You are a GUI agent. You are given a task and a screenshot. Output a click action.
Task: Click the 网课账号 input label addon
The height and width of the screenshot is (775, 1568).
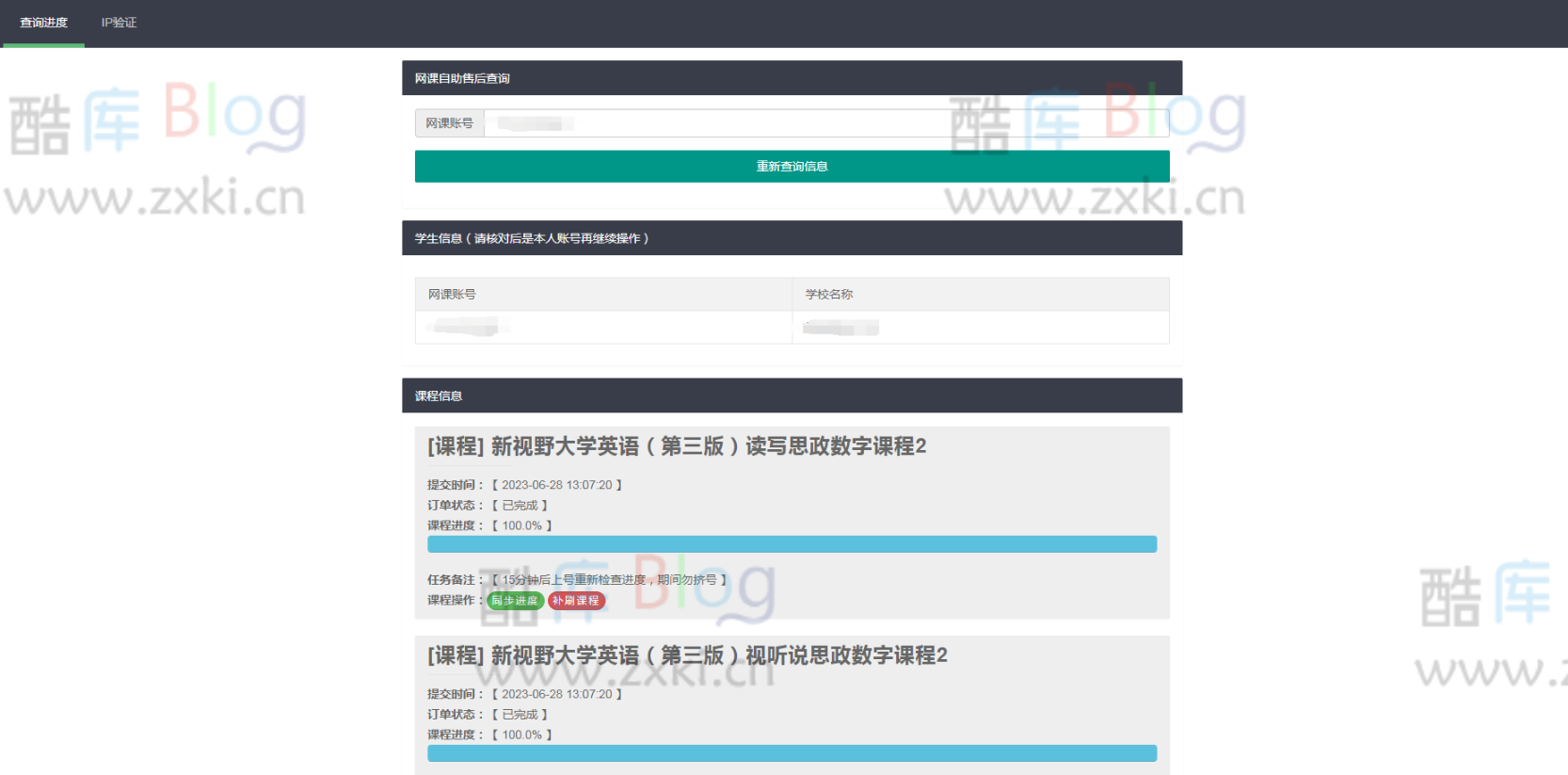[x=449, y=123]
